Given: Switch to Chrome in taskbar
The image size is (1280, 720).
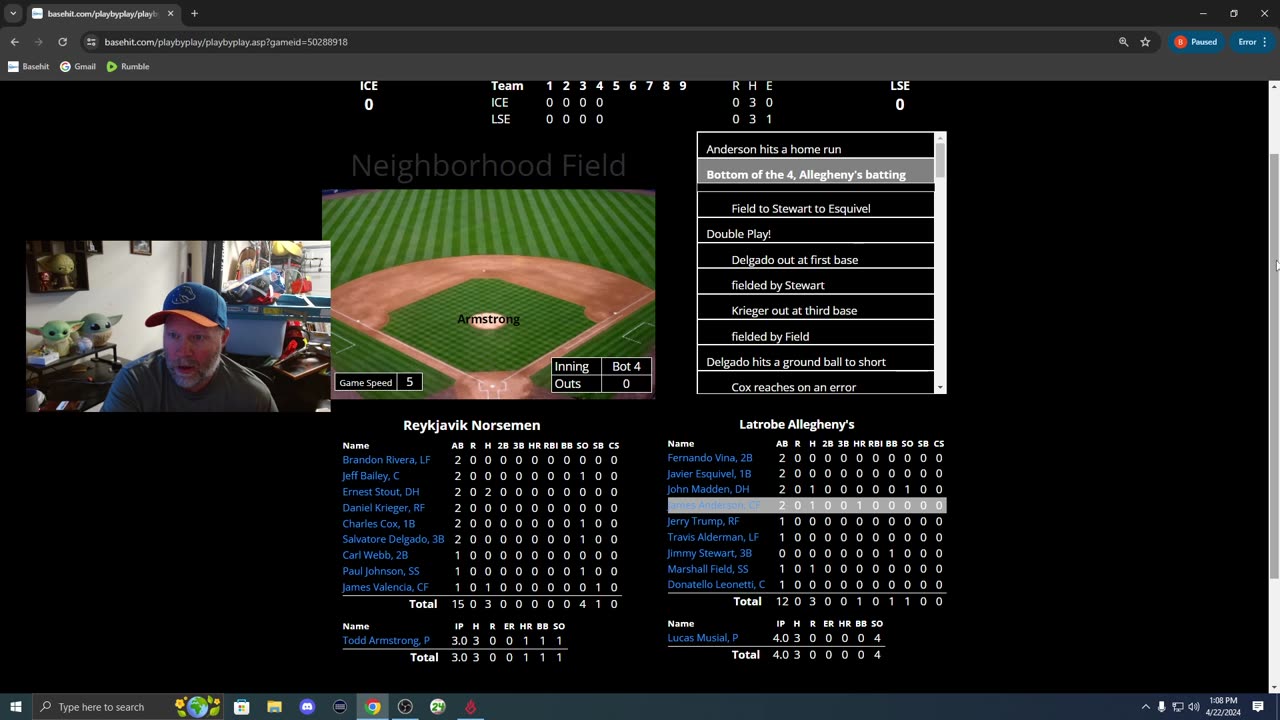Looking at the screenshot, I should 372,707.
